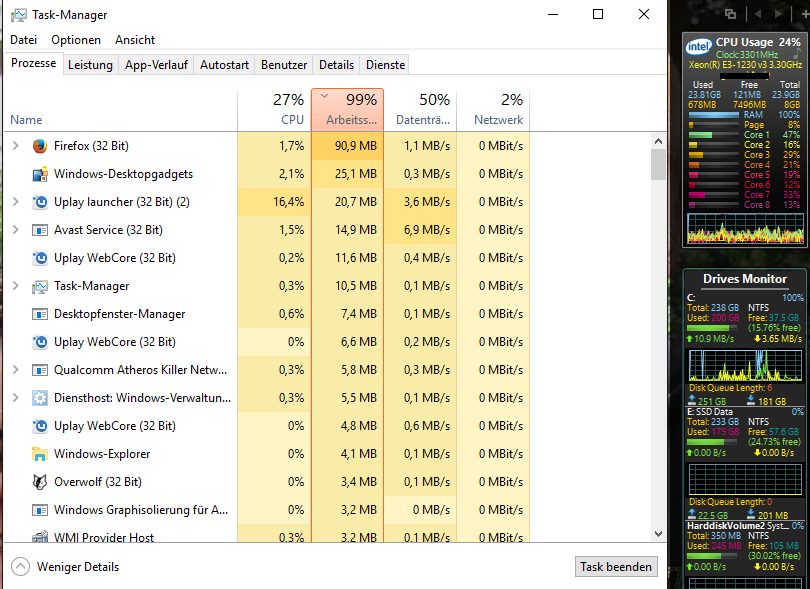Switch to the Dienste tab
The width and height of the screenshot is (810, 589).
[x=385, y=65]
